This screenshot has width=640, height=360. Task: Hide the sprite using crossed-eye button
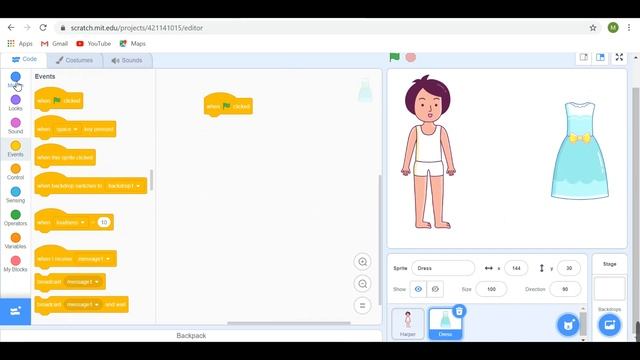pyautogui.click(x=435, y=289)
